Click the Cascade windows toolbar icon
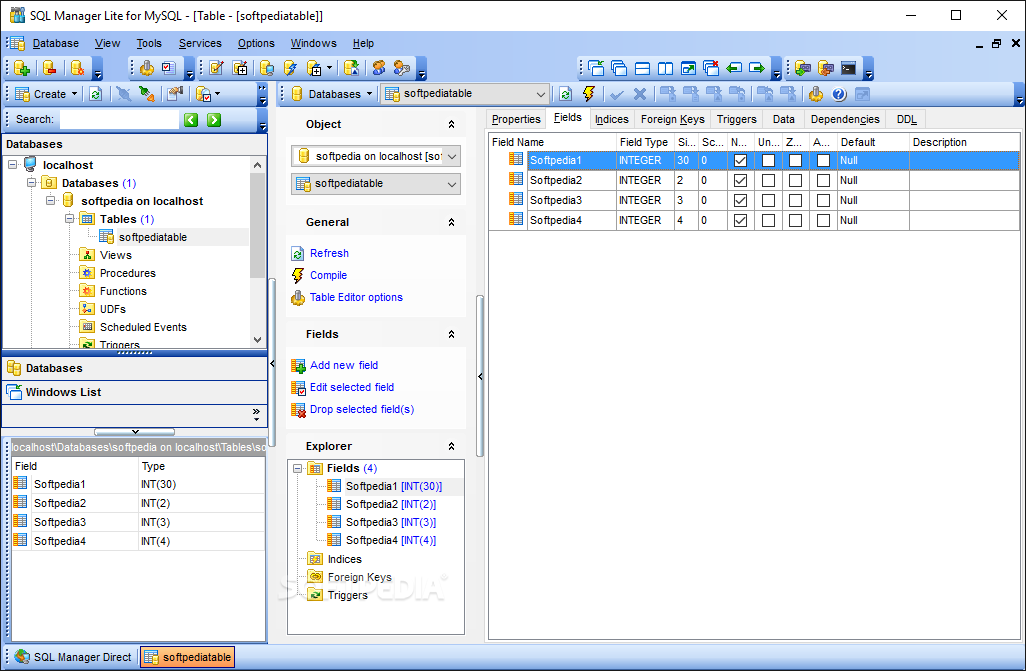Viewport: 1026px width, 671px height. (619, 68)
